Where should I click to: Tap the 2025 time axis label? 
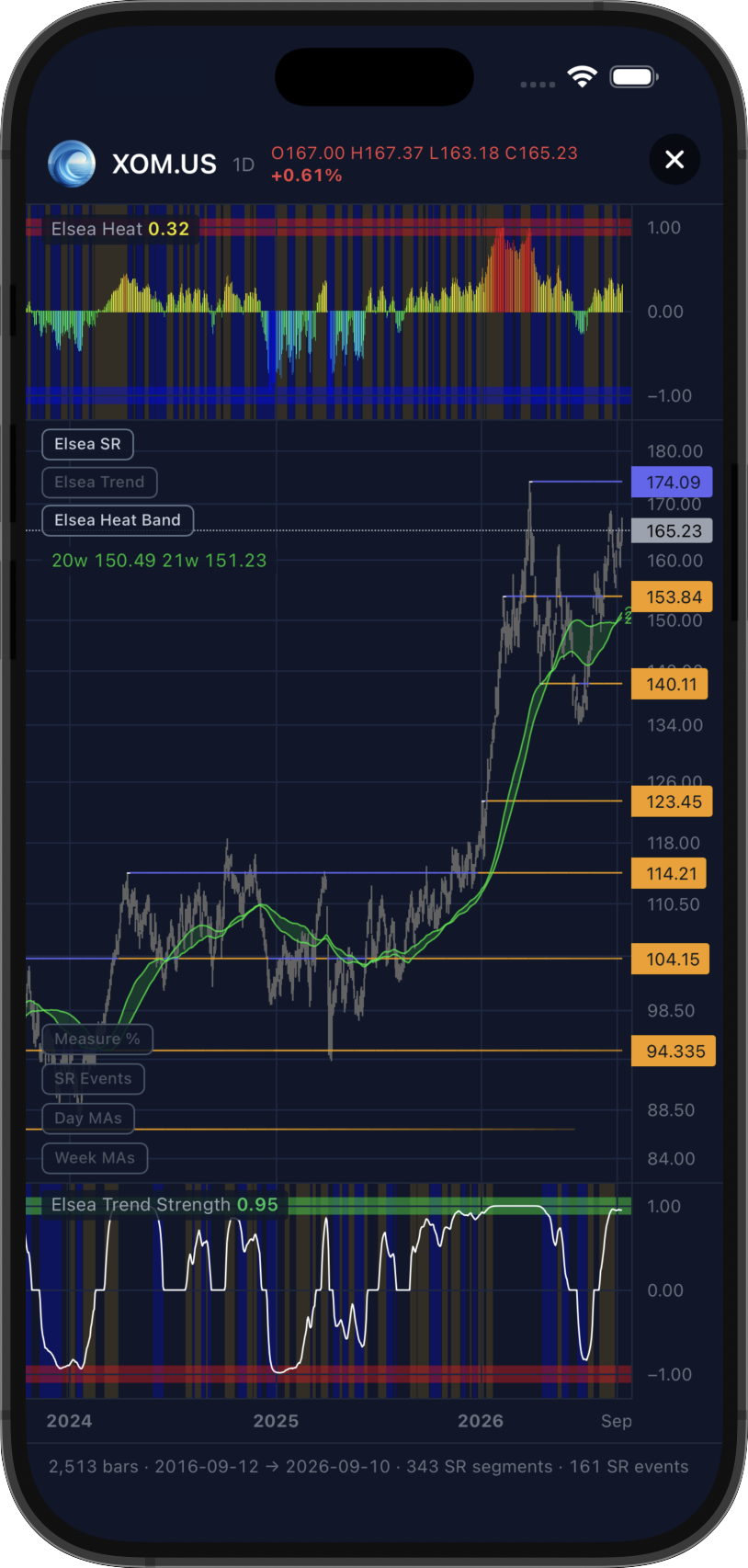276,1421
